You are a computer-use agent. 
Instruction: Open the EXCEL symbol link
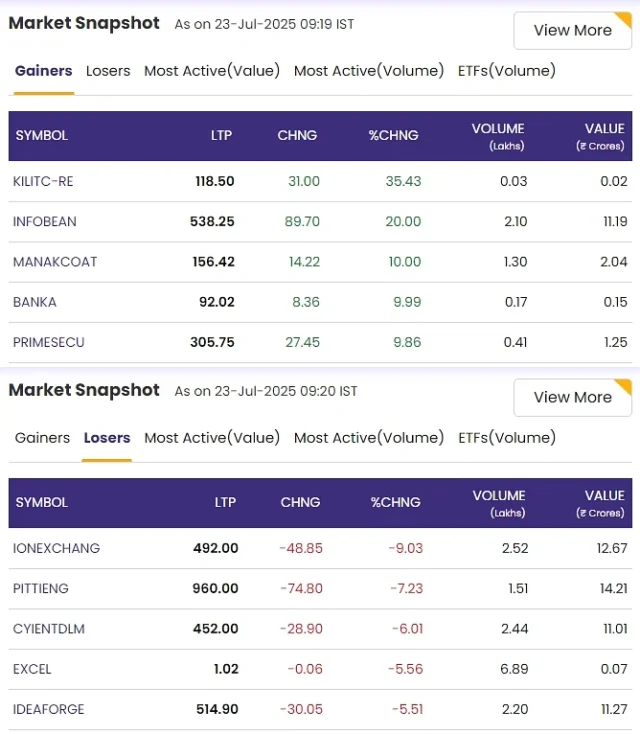click(32, 669)
